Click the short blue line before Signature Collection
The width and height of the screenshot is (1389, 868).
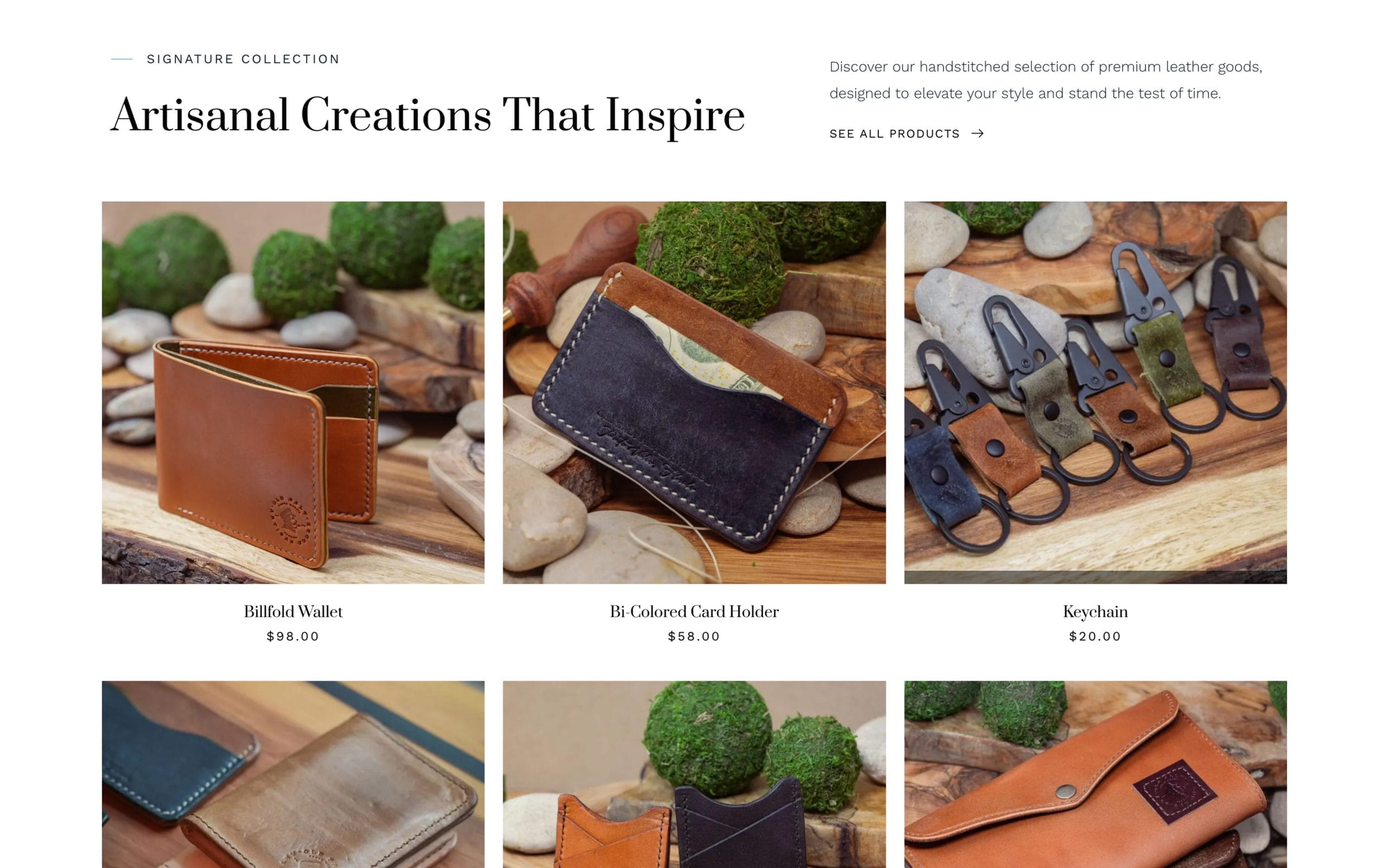pyautogui.click(x=122, y=59)
